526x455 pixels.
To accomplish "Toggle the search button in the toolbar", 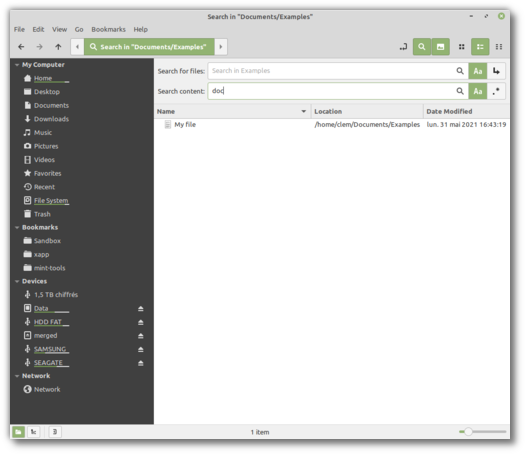I will [422, 47].
